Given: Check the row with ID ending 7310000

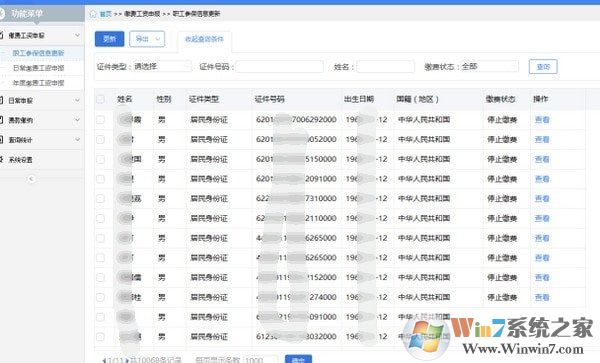Looking at the screenshot, I should click(100, 199).
